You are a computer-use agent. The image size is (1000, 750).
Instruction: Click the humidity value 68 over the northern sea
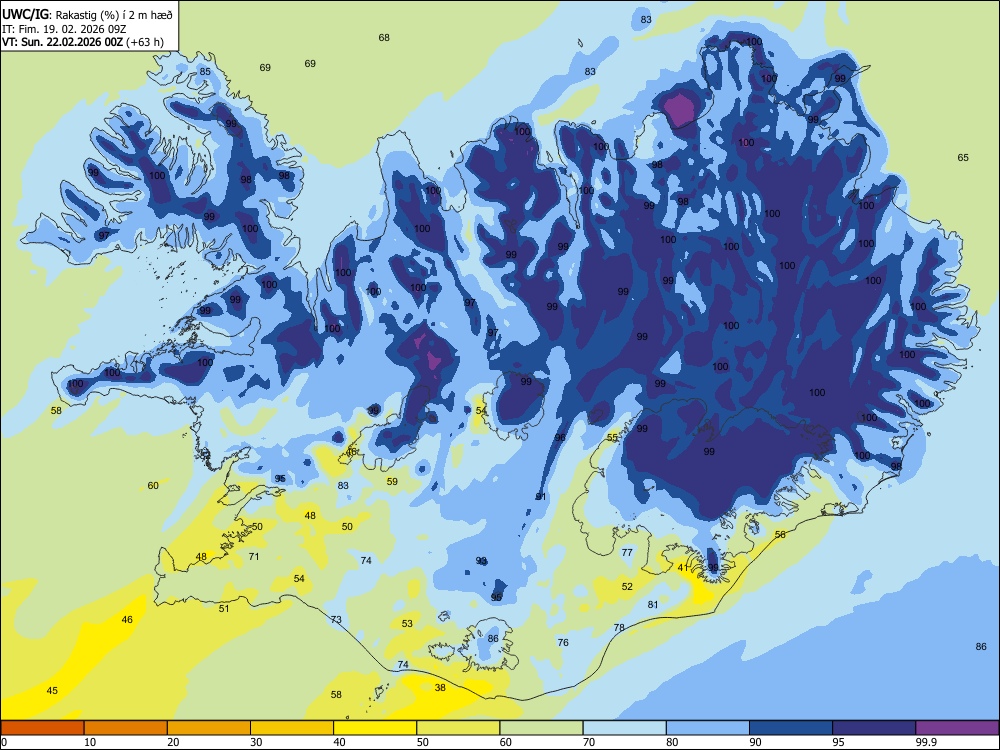[384, 38]
